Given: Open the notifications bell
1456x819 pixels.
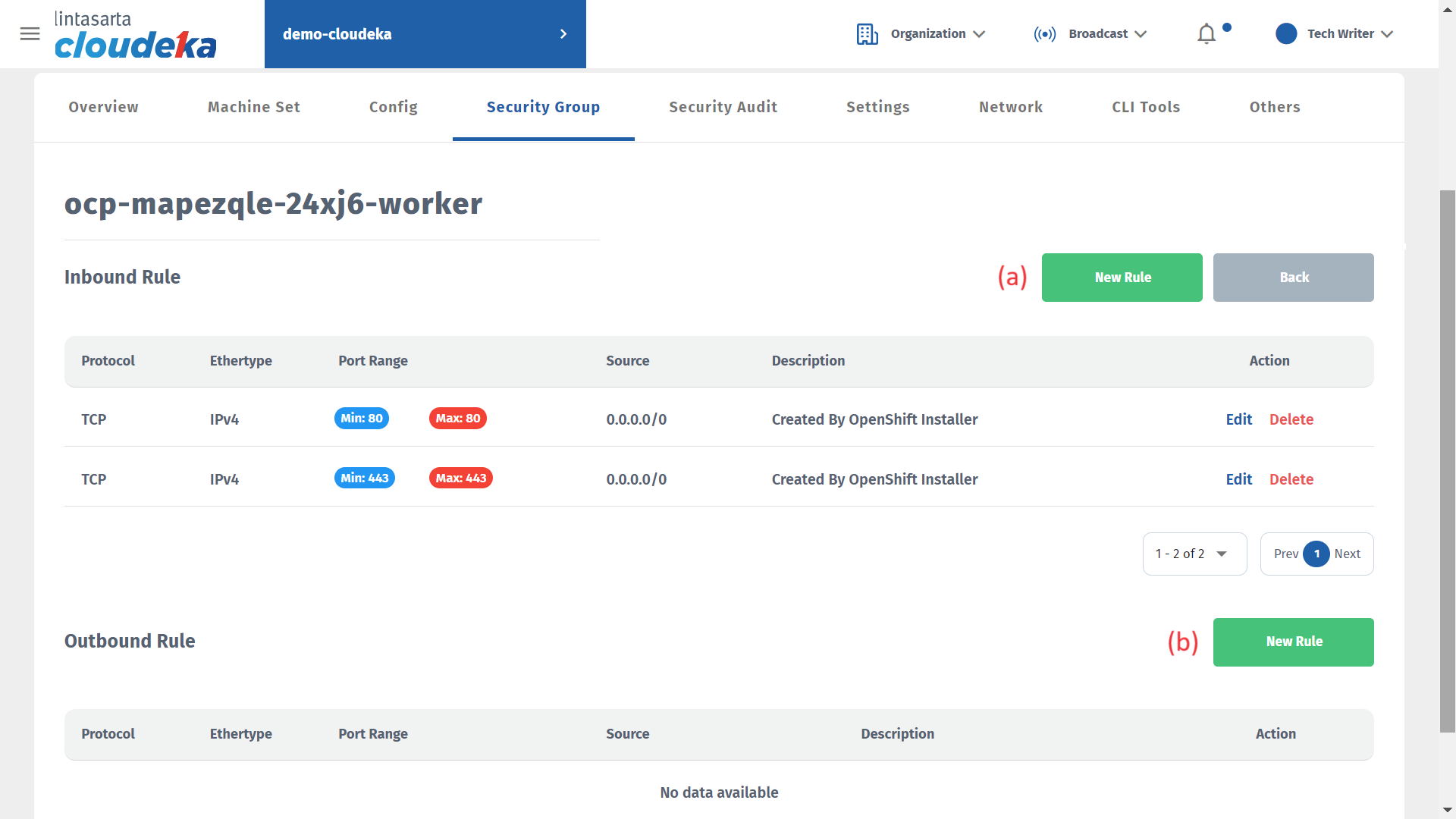Looking at the screenshot, I should pos(1207,34).
